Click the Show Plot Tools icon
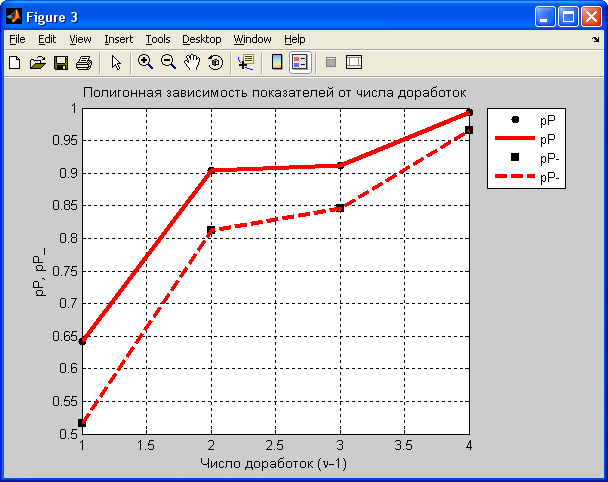The height and width of the screenshot is (482, 608). point(354,62)
